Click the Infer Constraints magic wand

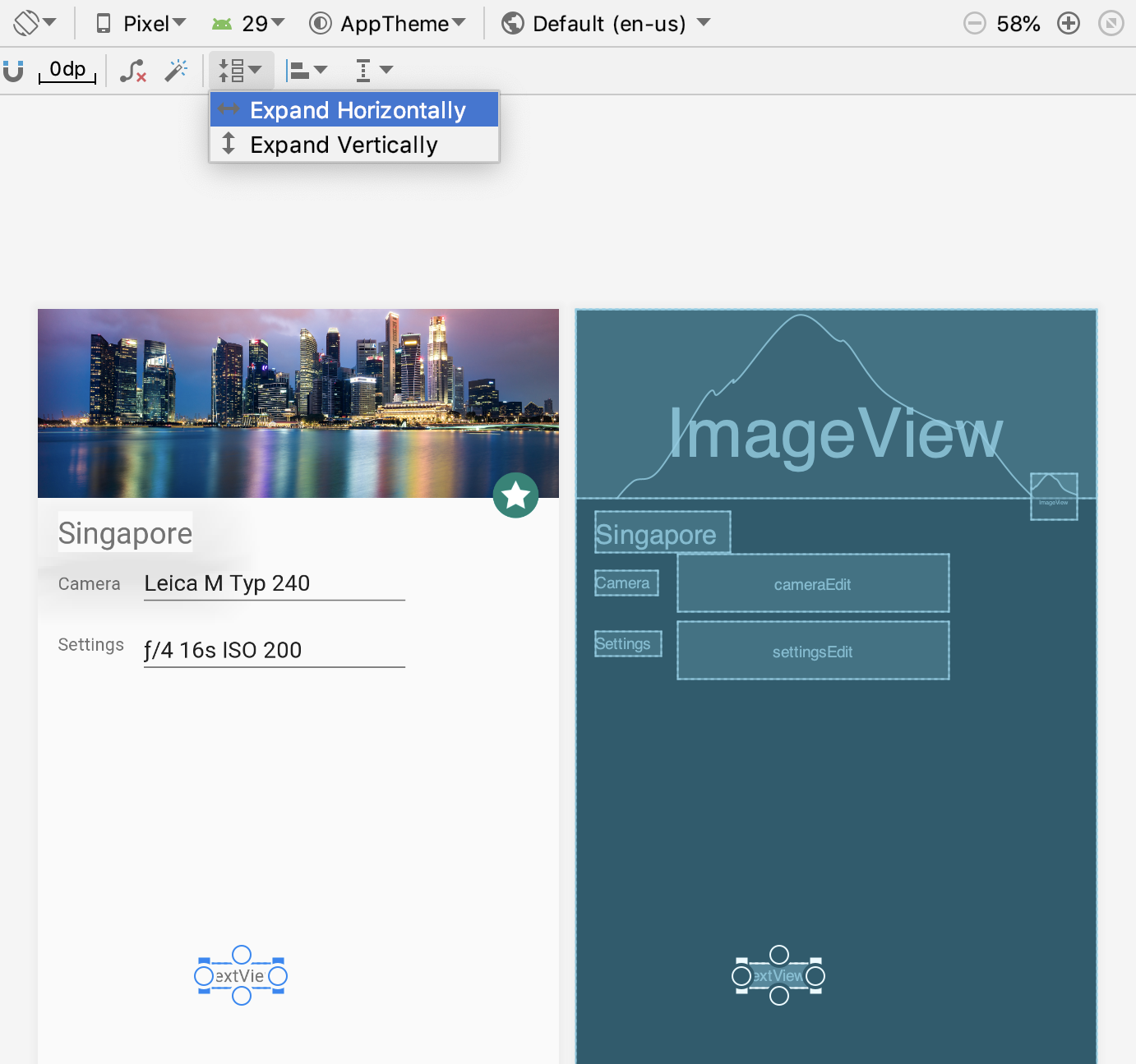176,71
